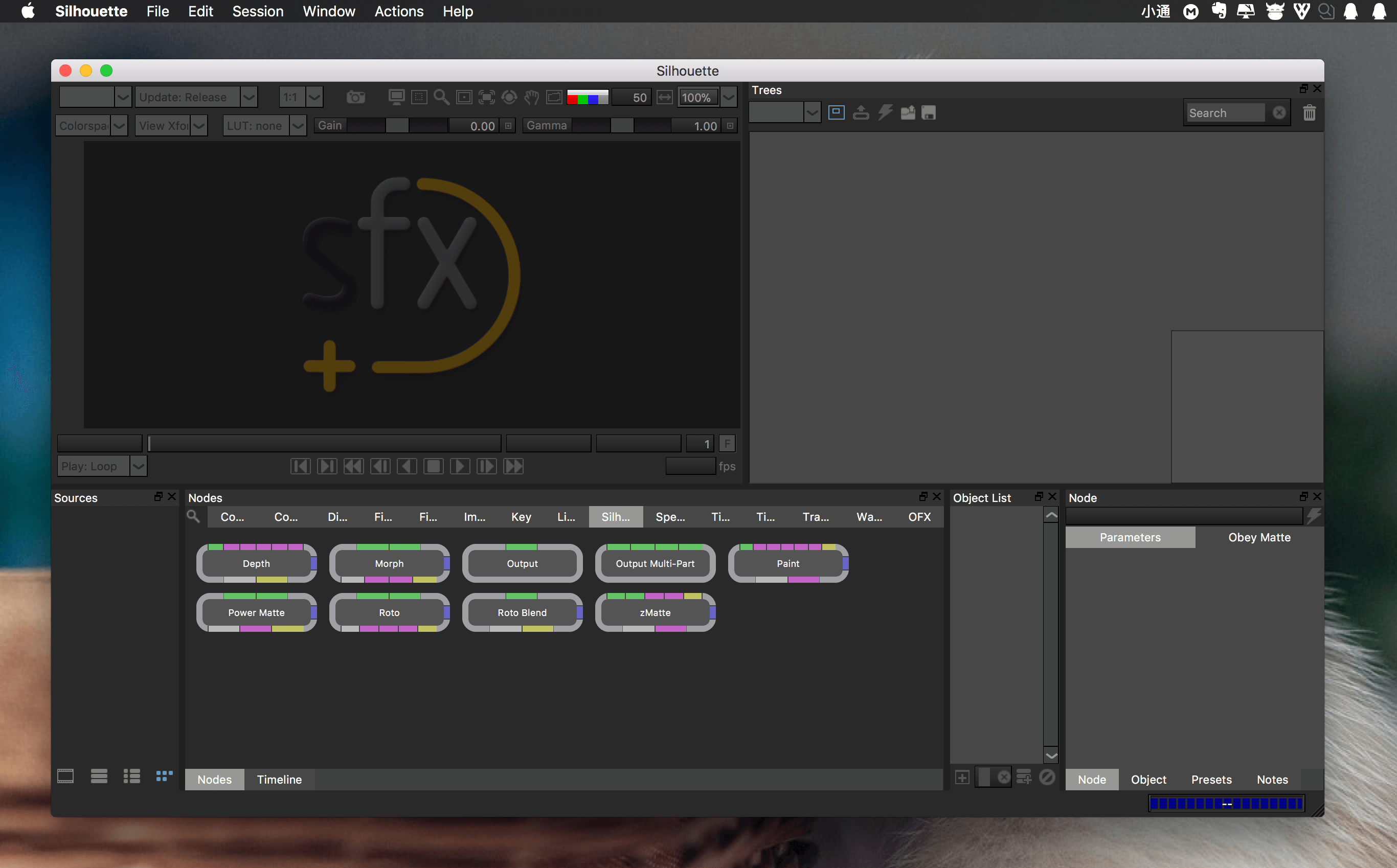Clear the Trees search field with the X
This screenshot has width=1397, height=868.
(1279, 112)
